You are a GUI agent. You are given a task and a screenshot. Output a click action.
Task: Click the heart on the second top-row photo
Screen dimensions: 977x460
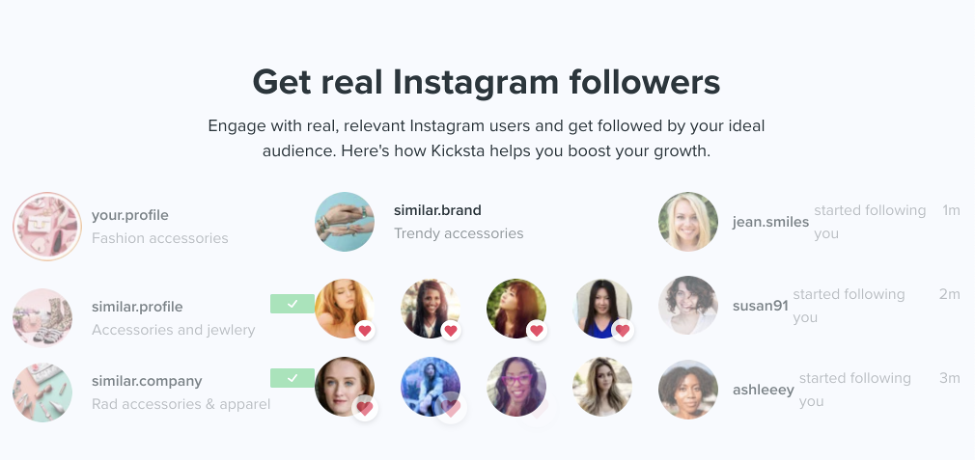click(x=451, y=330)
